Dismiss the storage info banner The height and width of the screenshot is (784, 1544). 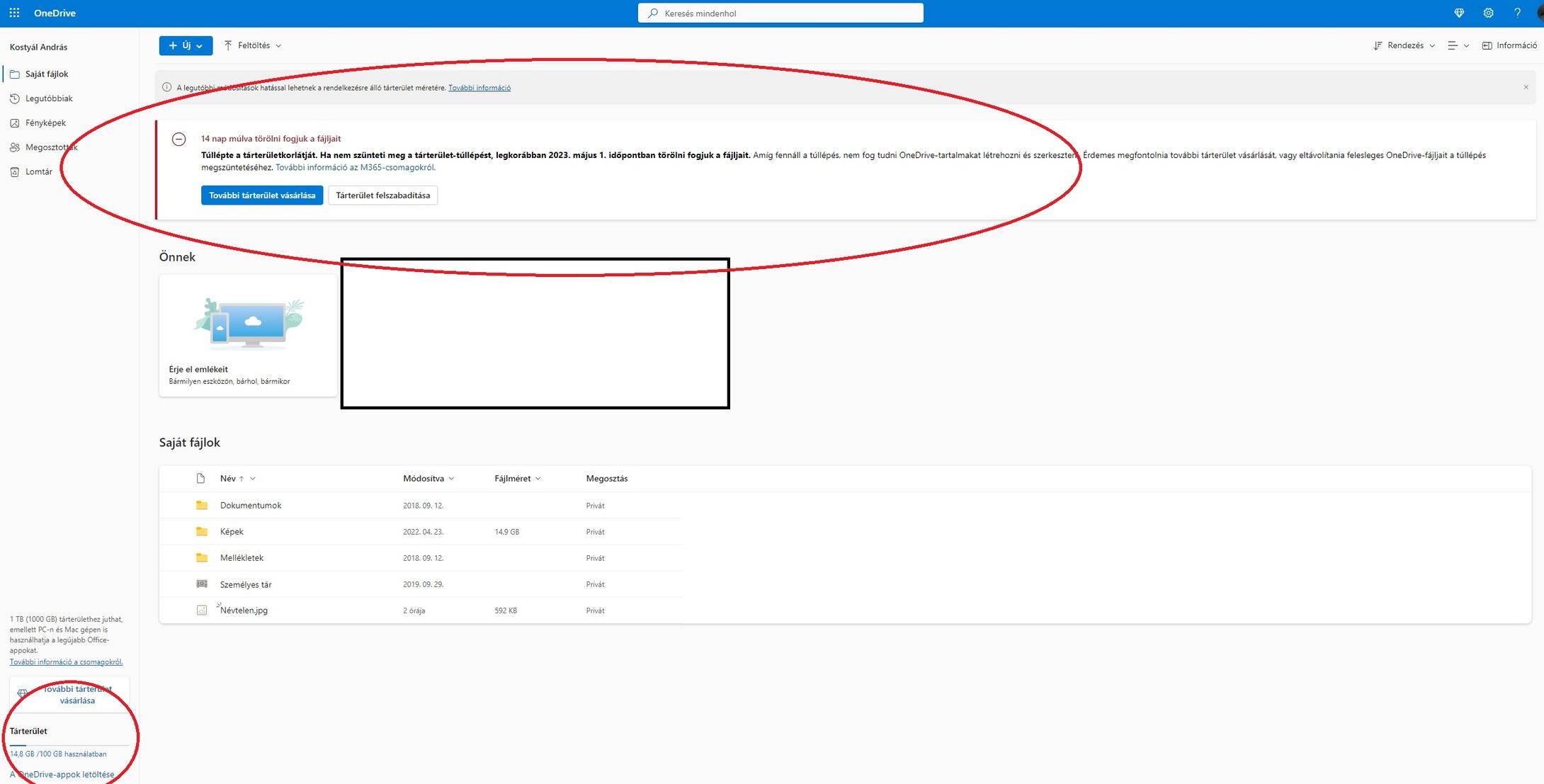click(1526, 87)
